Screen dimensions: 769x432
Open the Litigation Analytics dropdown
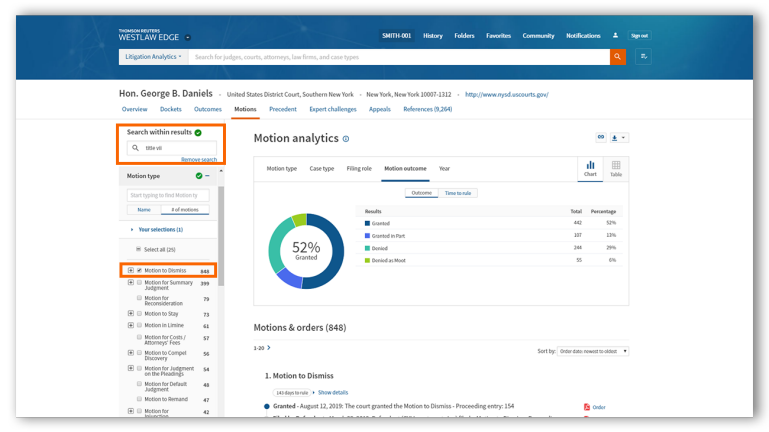pos(153,58)
